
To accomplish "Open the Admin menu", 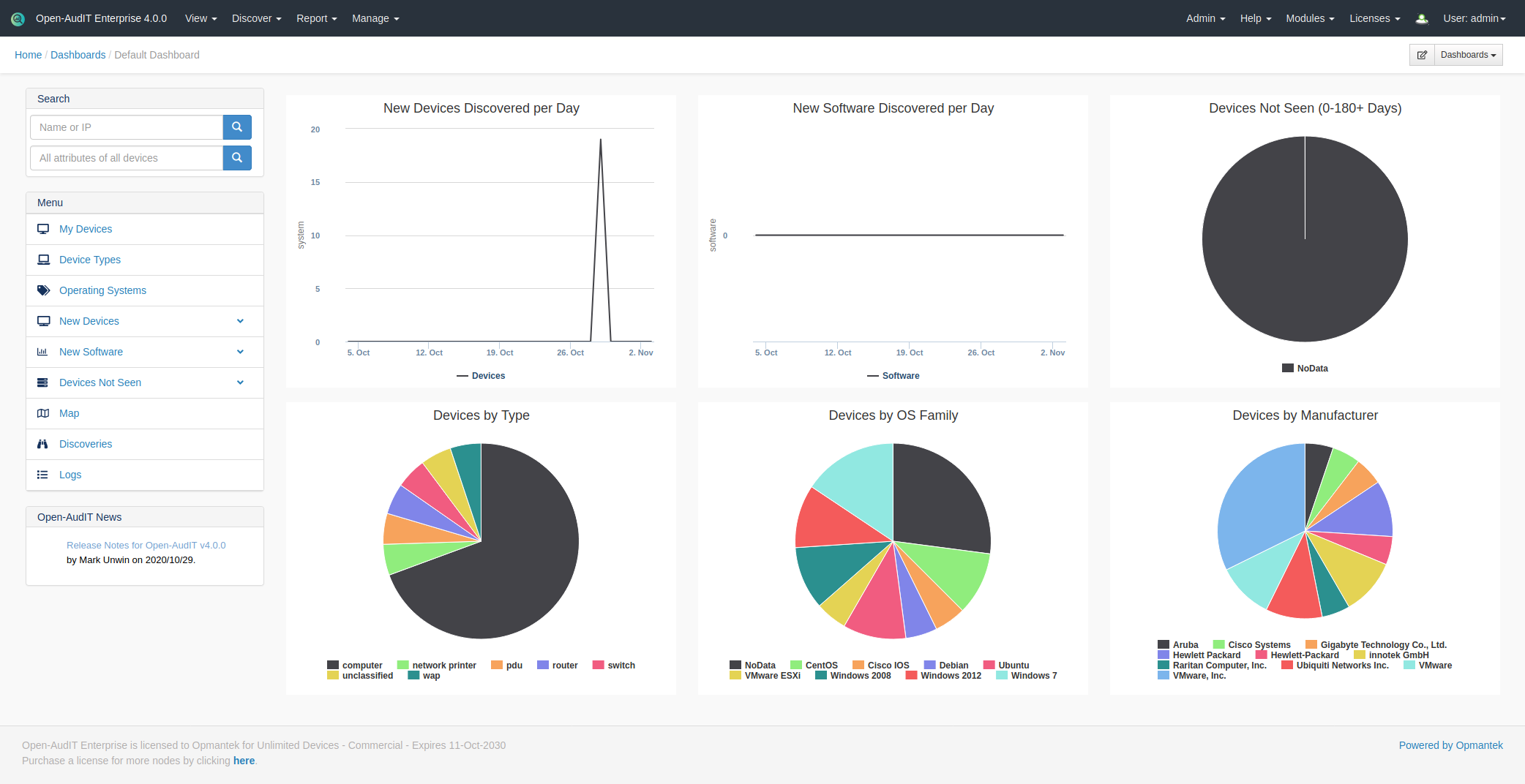I will pyautogui.click(x=1204, y=18).
